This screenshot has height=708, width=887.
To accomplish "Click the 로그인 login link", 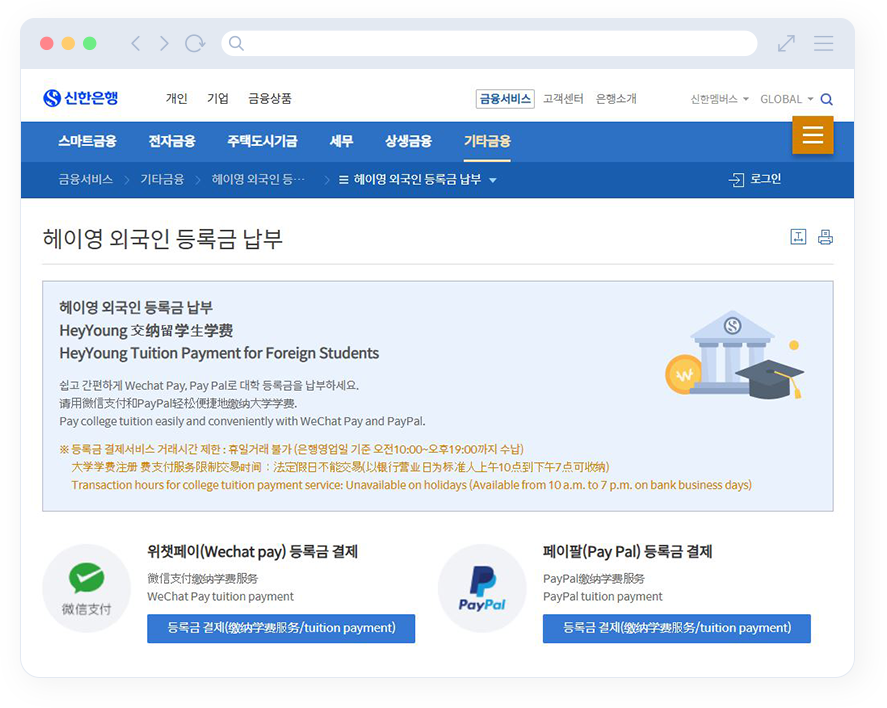I will click(x=756, y=179).
